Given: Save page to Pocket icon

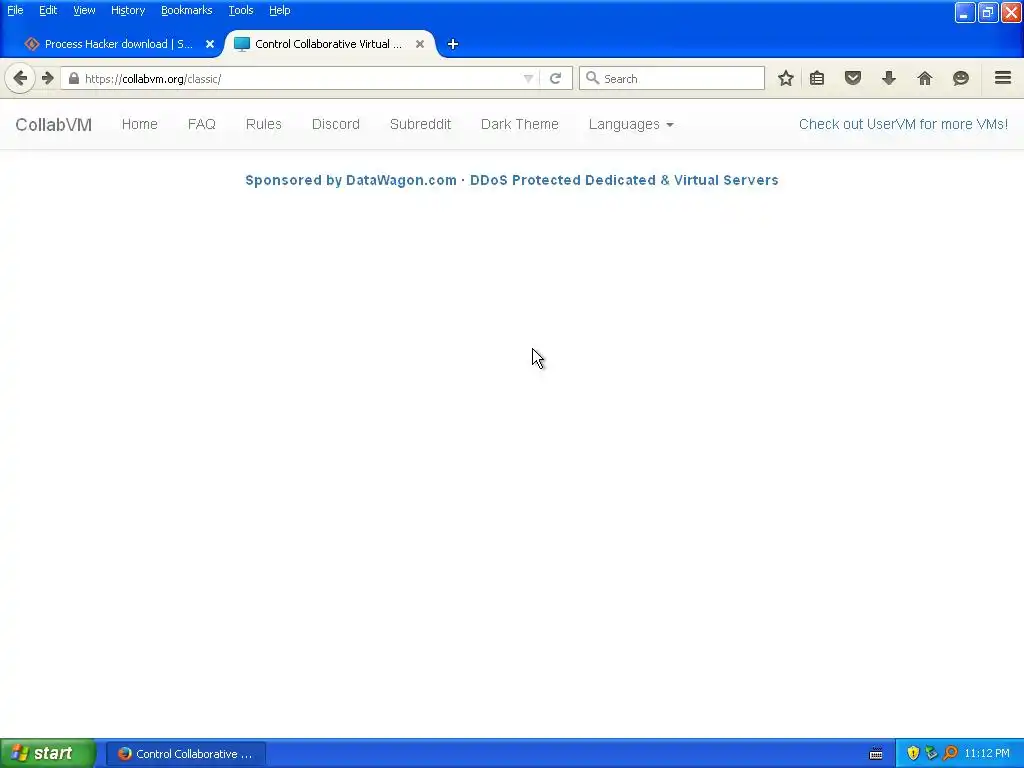Looking at the screenshot, I should point(853,78).
